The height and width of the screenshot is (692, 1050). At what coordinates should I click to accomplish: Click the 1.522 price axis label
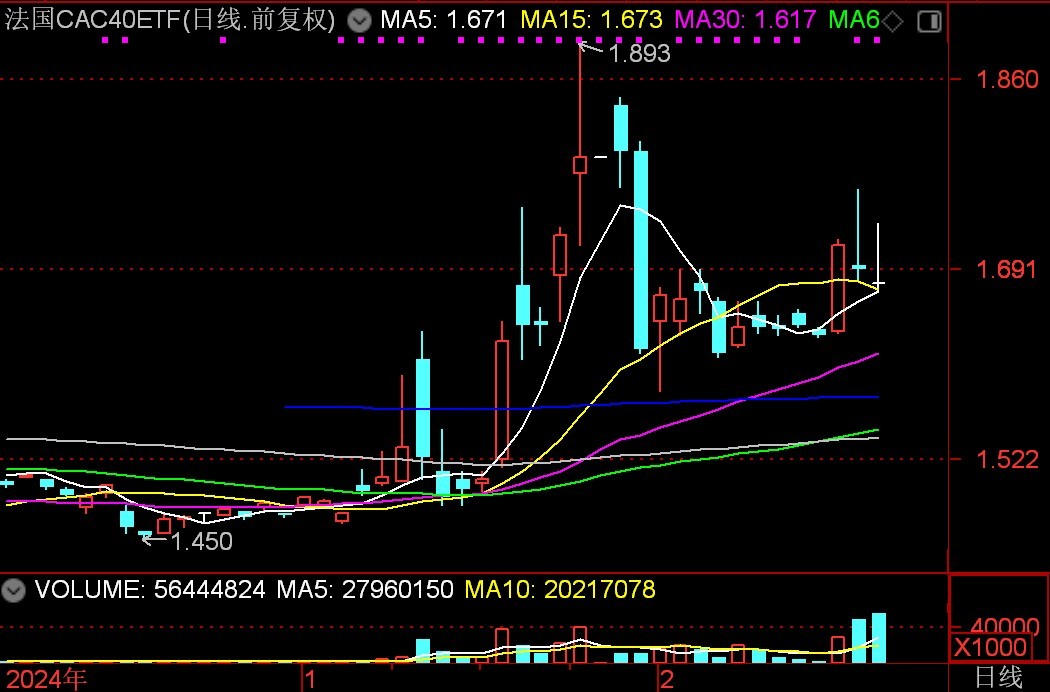[x=1007, y=459]
